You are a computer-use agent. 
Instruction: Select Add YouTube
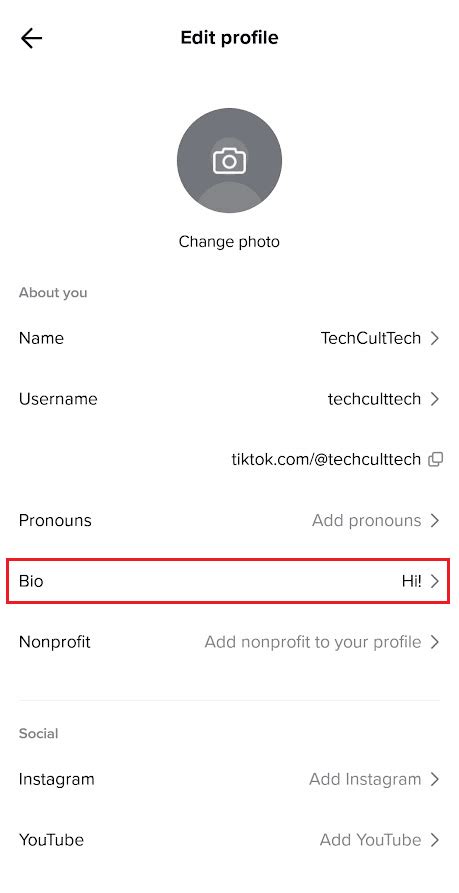point(371,840)
